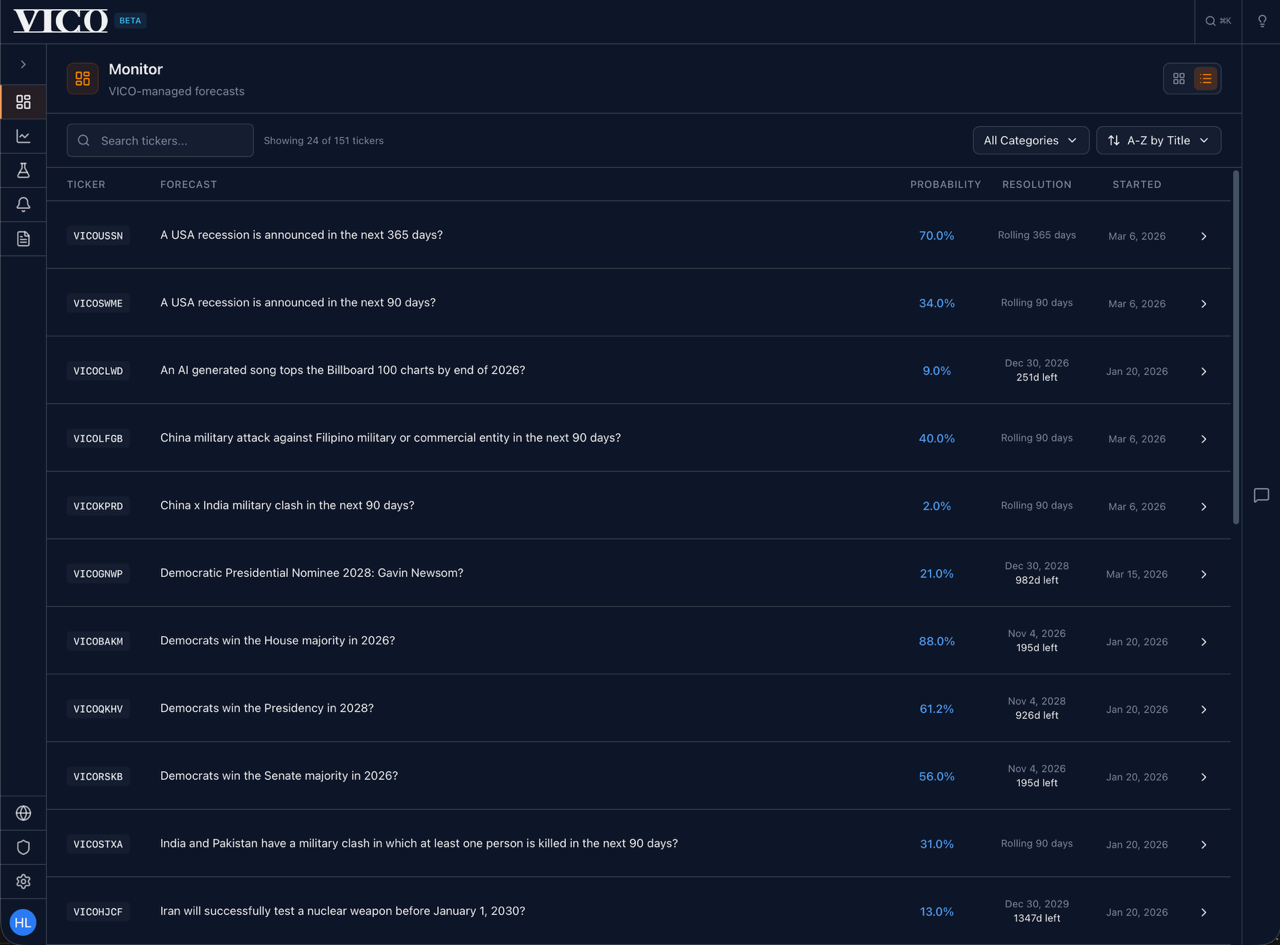Open the lab flask sidebar icon
Image resolution: width=1280 pixels, height=945 pixels.
(x=23, y=170)
